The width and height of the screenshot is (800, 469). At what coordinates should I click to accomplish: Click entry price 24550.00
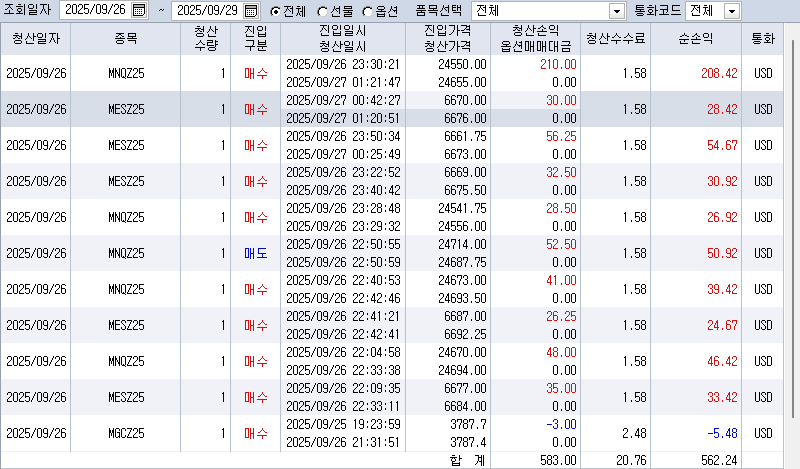coord(462,64)
